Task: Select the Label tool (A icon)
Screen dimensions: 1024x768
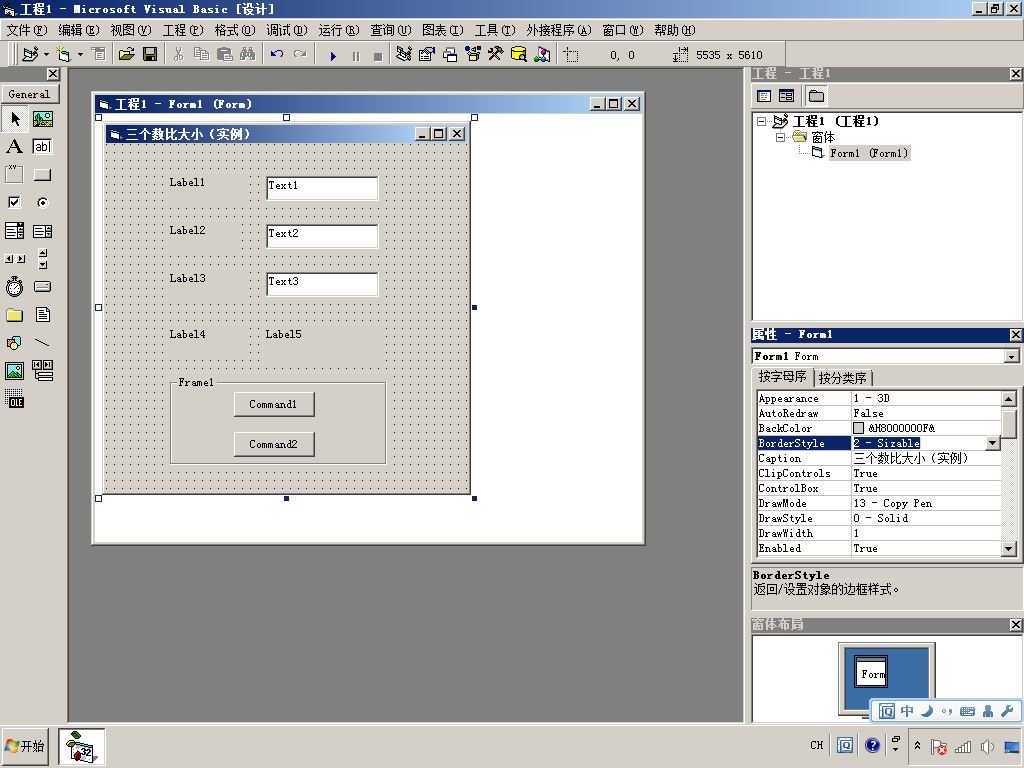Action: tap(14, 146)
